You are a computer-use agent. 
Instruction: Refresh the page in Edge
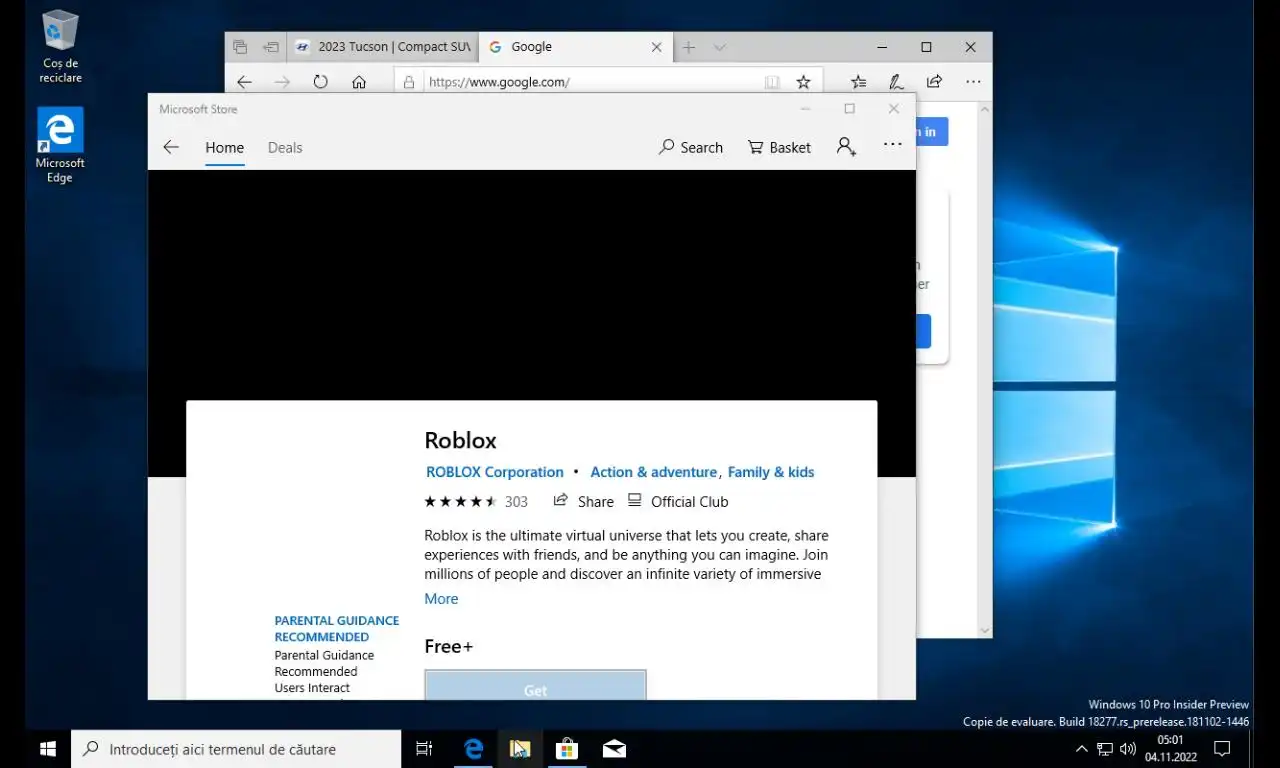(x=320, y=82)
